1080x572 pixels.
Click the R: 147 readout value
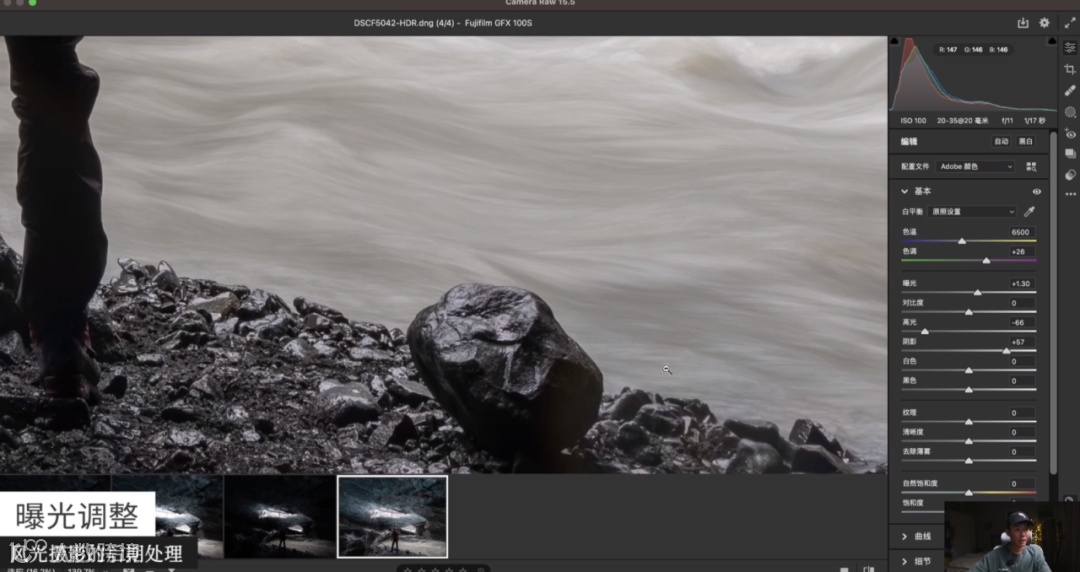tap(948, 50)
